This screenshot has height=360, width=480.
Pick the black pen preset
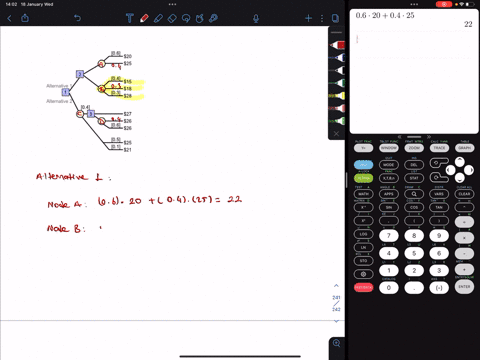coord(337,70)
